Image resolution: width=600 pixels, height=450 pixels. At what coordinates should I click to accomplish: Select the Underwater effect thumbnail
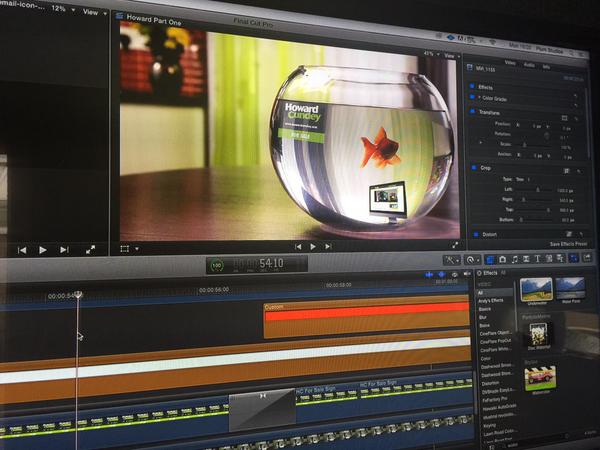click(x=536, y=289)
